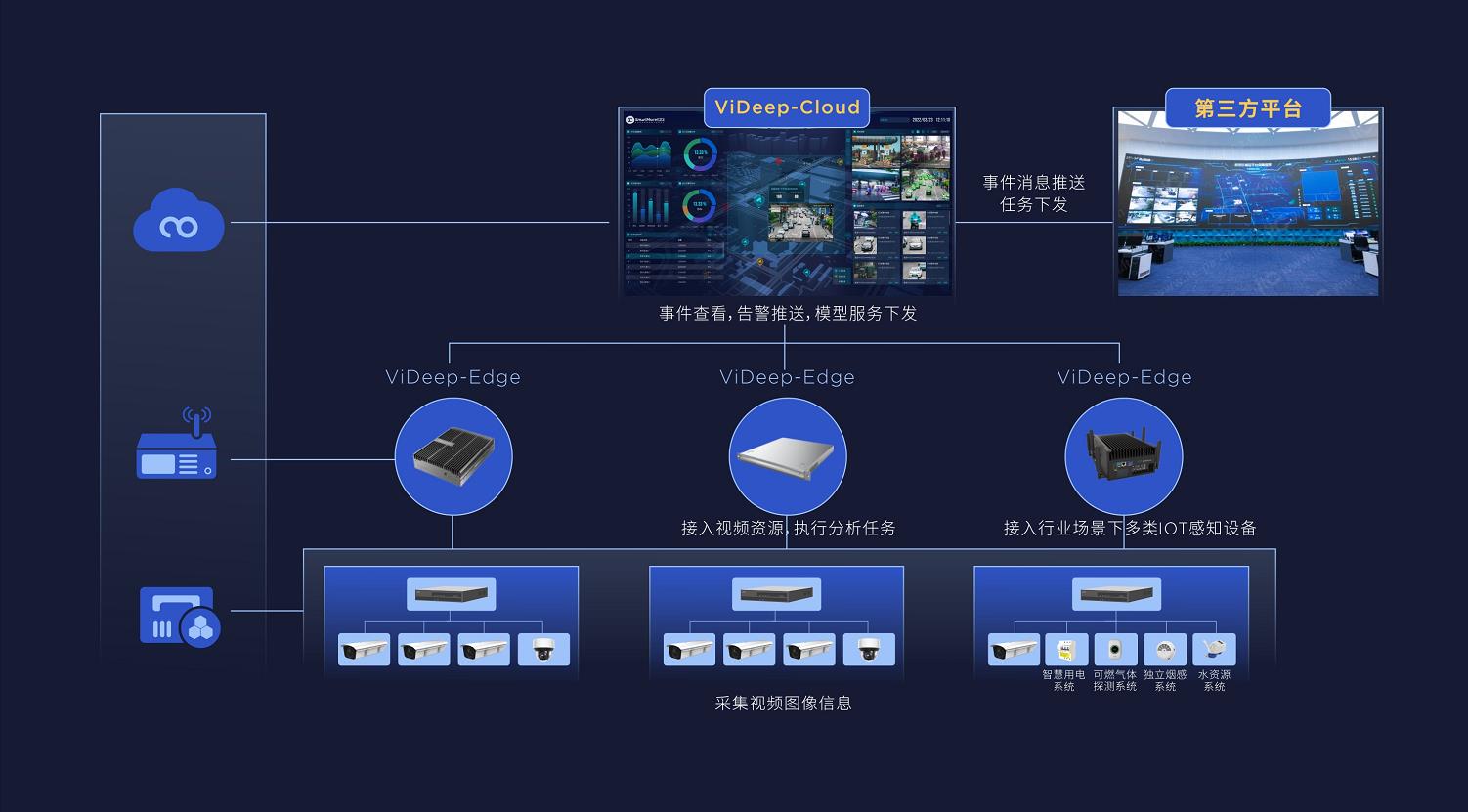Click the 采集视频图像信息 caption
The height and width of the screenshot is (812, 1468).
(x=783, y=703)
